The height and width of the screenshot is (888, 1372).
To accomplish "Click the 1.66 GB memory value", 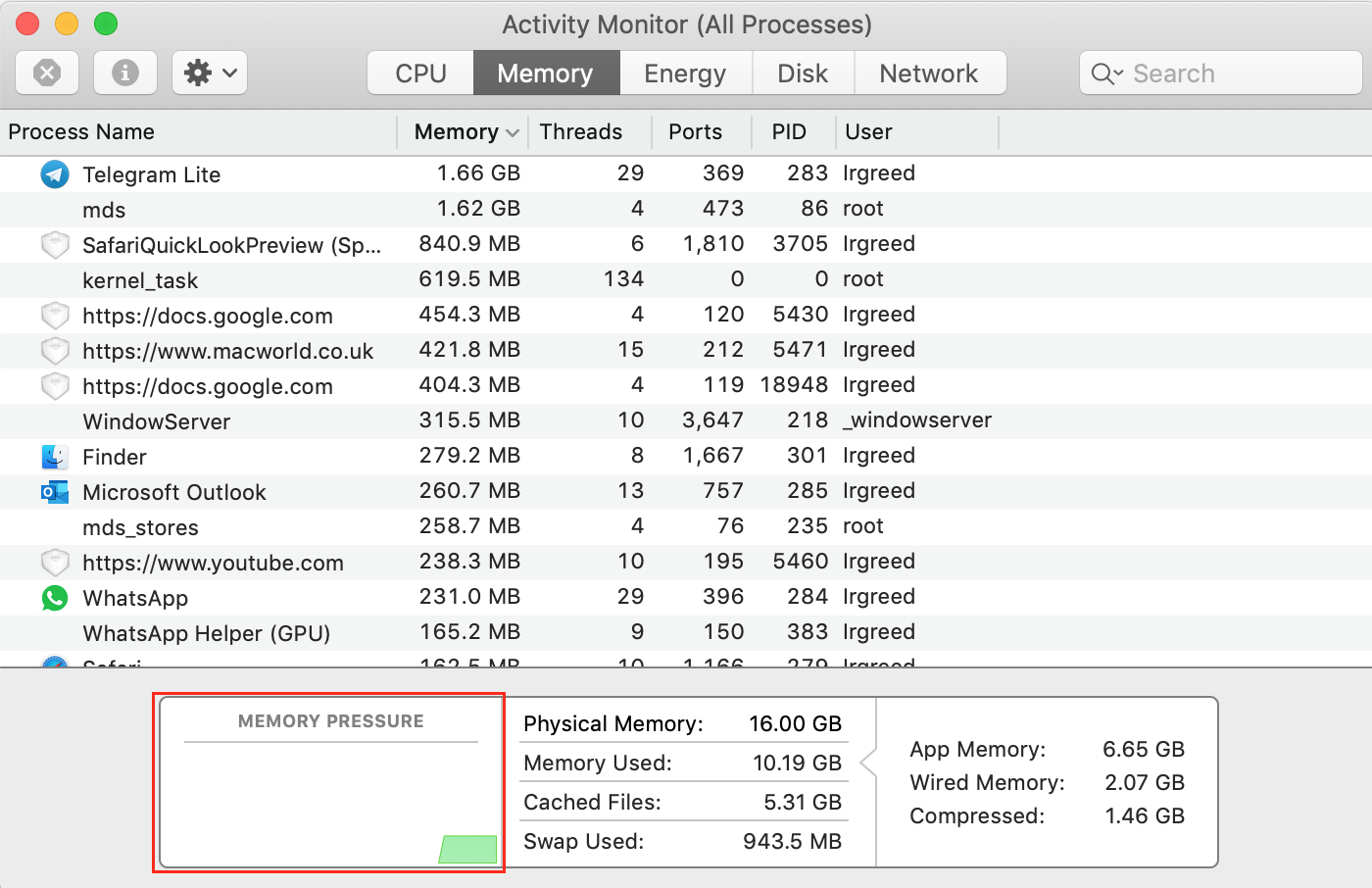I will (x=478, y=173).
